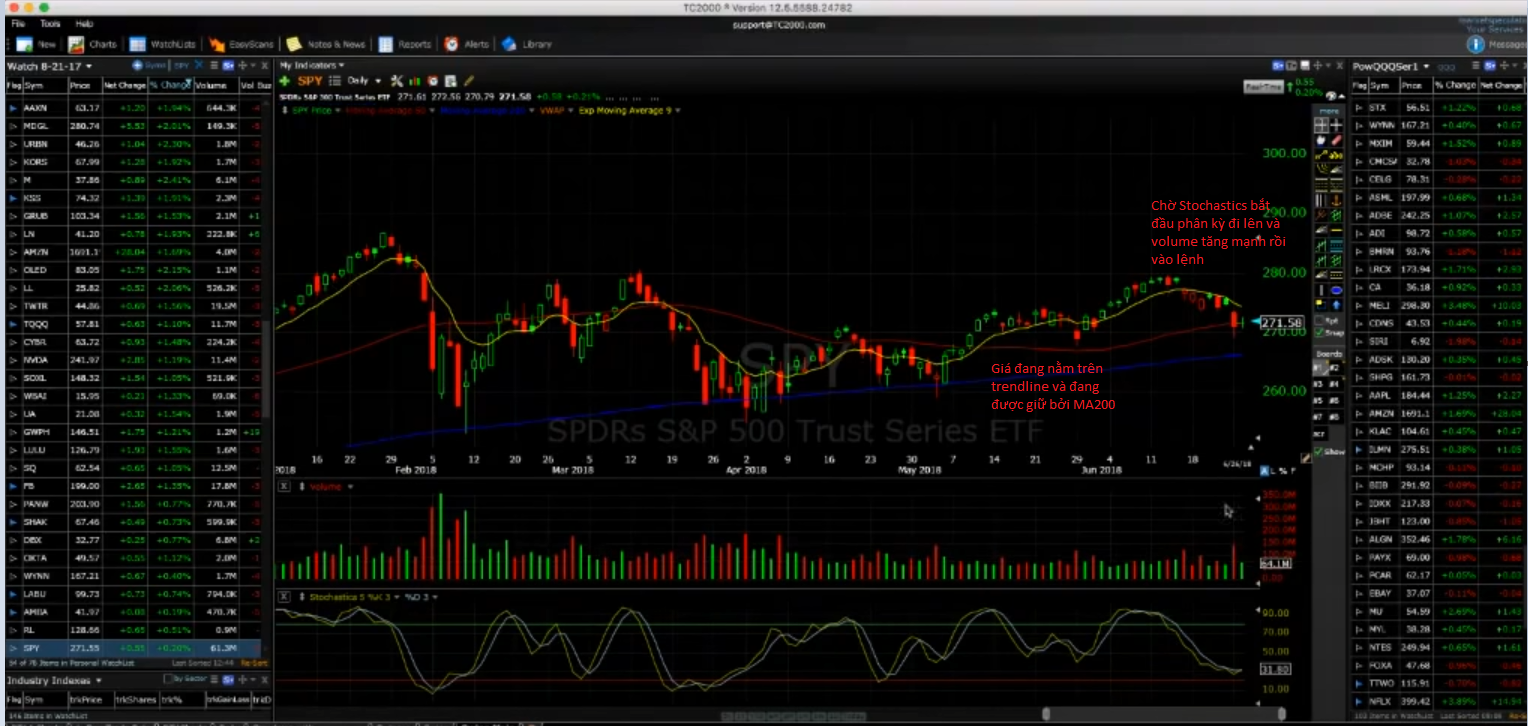Image resolution: width=1528 pixels, height=726 pixels.
Task: Select the NFLX row in PowQQQSer1 watchlist
Action: [1438, 701]
